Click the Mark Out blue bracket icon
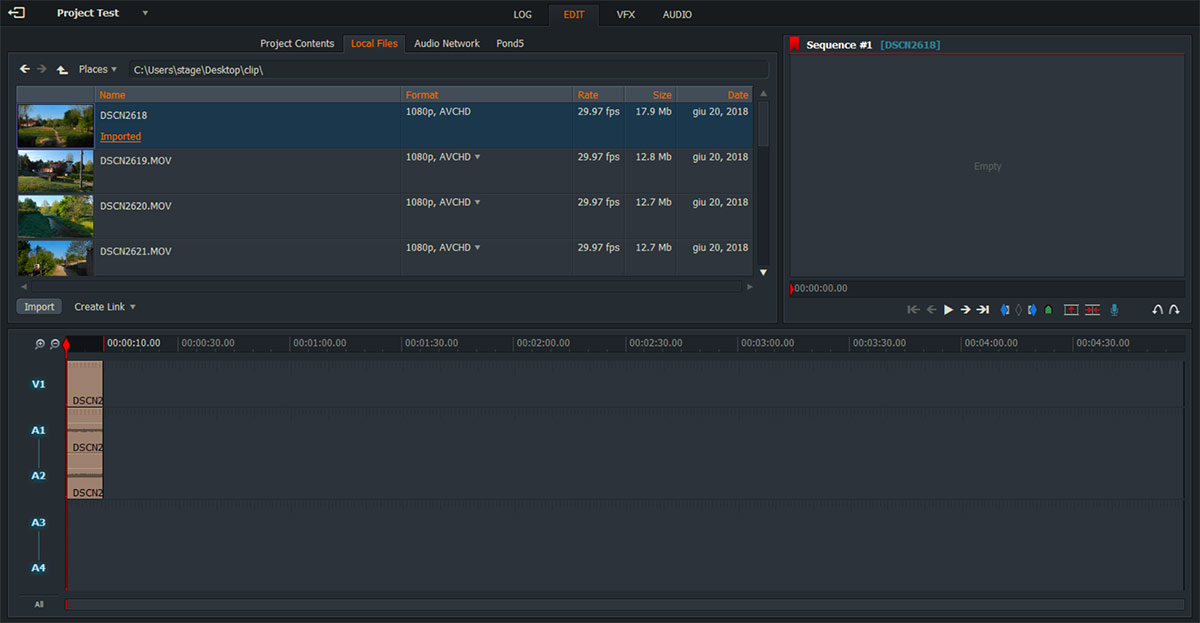Screen dimensions: 1200x623 click(x=1032, y=310)
